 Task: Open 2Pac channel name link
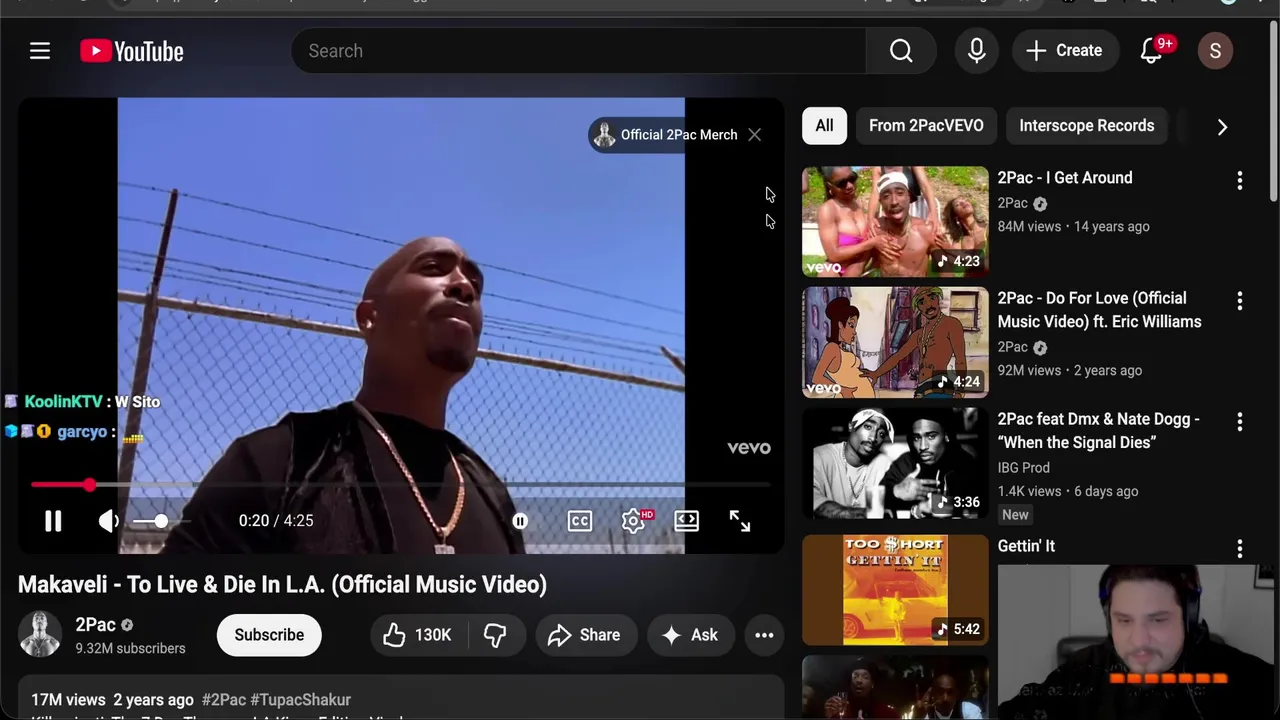click(x=95, y=625)
